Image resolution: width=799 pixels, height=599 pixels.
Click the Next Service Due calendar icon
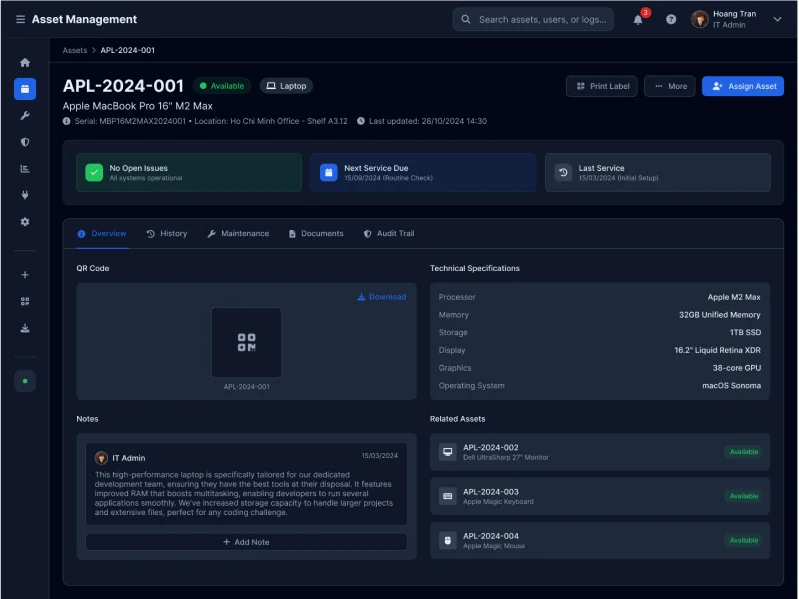[329, 173]
